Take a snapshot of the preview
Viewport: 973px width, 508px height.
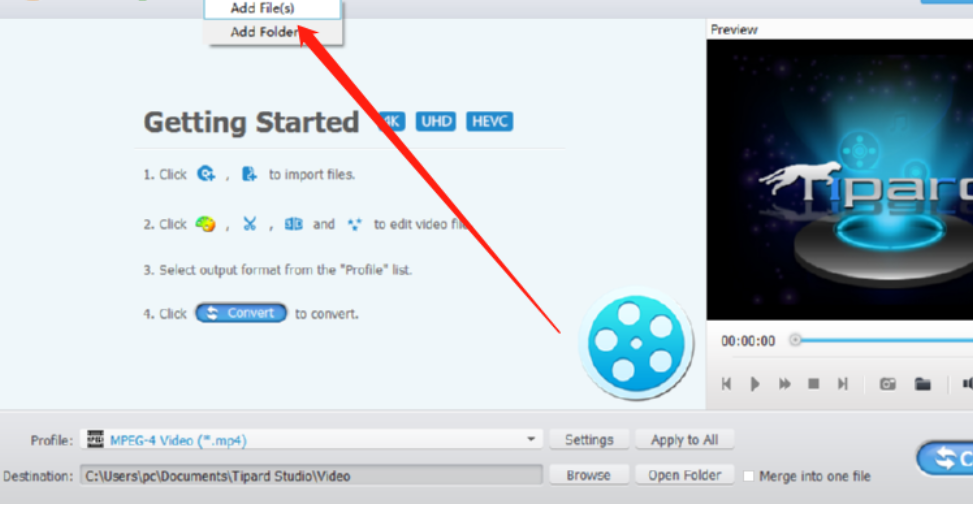(x=887, y=384)
